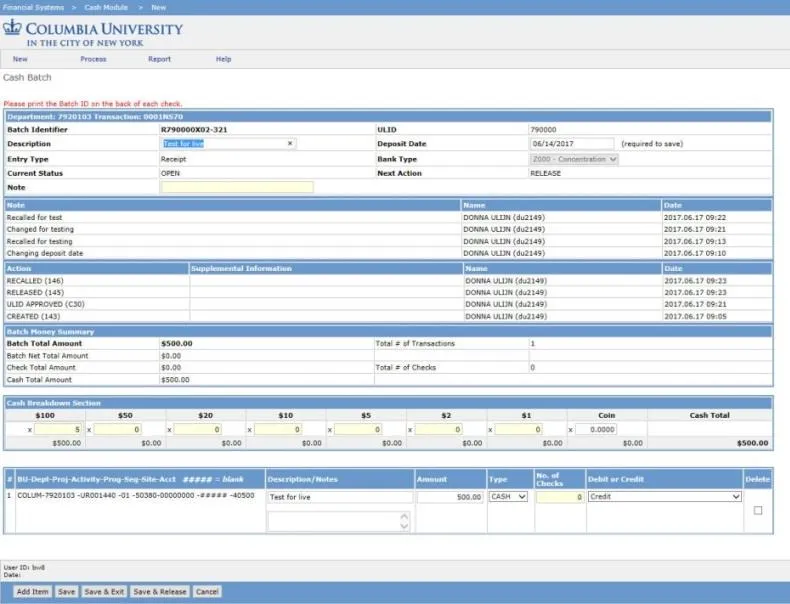The image size is (790, 604).
Task: Open the Debit or Credit dropdown
Action: click(x=665, y=497)
